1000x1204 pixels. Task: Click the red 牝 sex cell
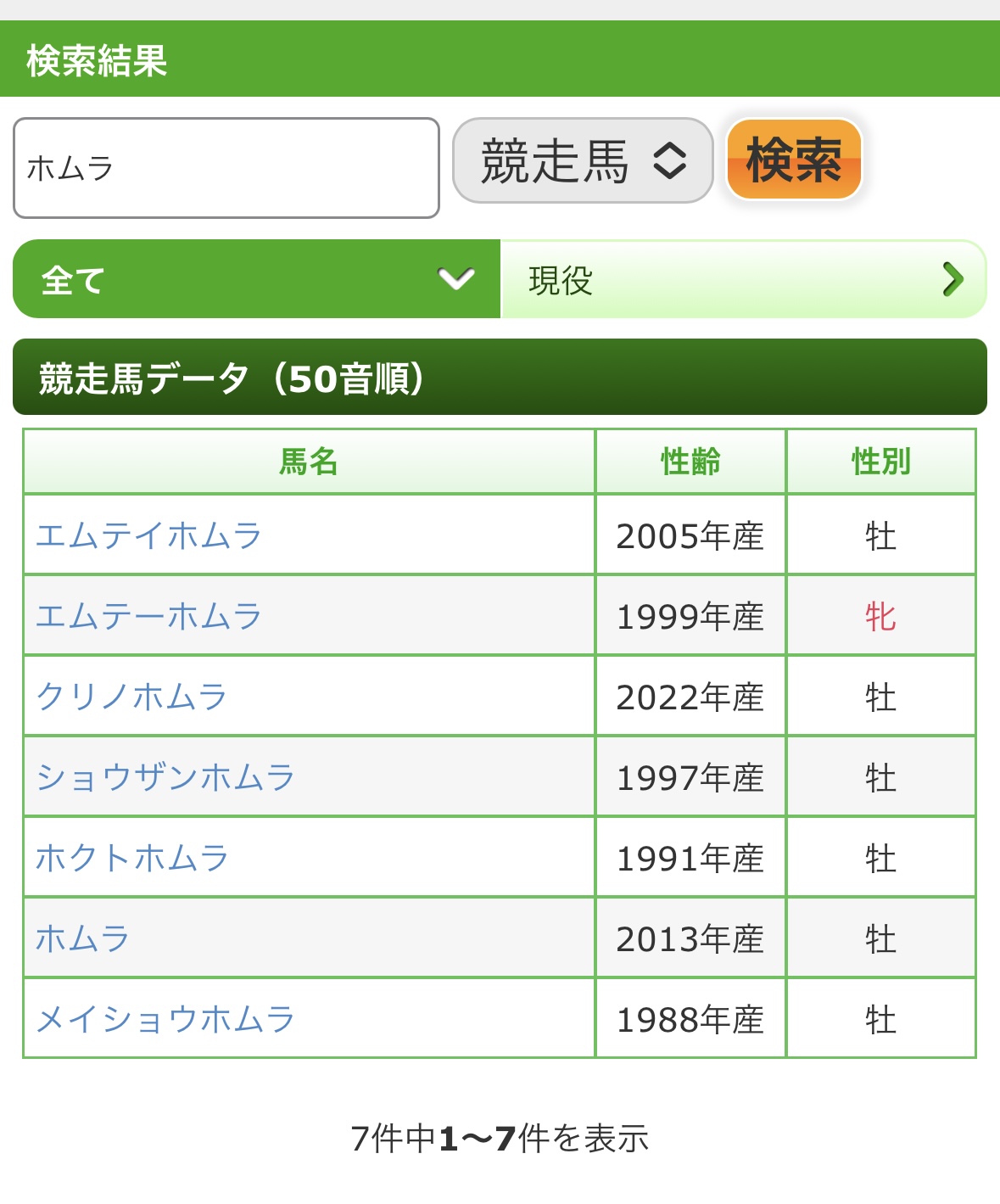pyautogui.click(x=880, y=616)
